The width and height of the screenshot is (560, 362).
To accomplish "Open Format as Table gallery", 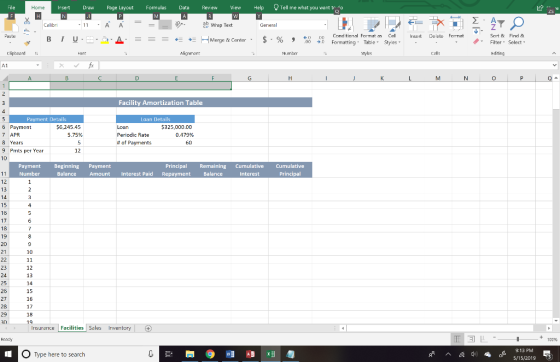I will pos(371,31).
